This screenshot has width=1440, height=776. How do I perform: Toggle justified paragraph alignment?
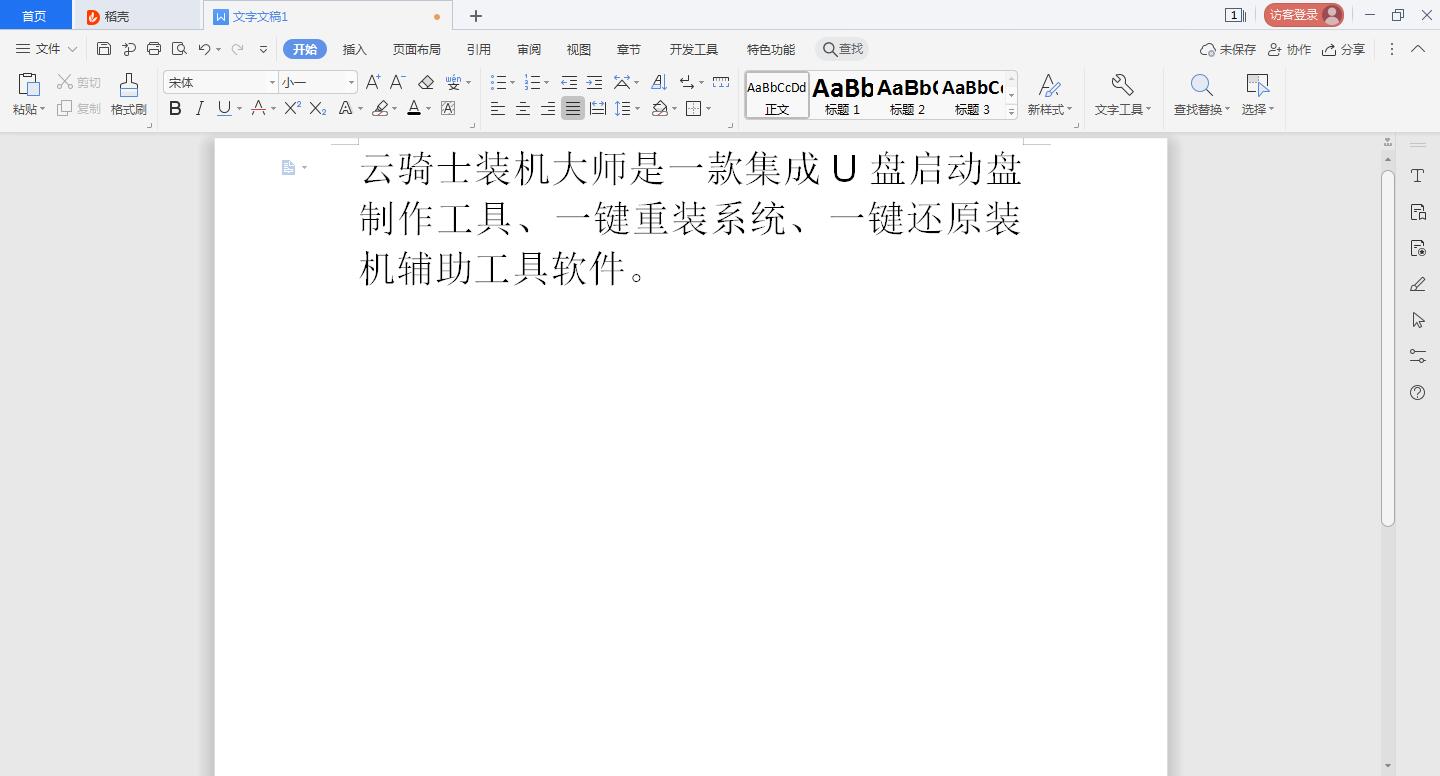coord(572,108)
